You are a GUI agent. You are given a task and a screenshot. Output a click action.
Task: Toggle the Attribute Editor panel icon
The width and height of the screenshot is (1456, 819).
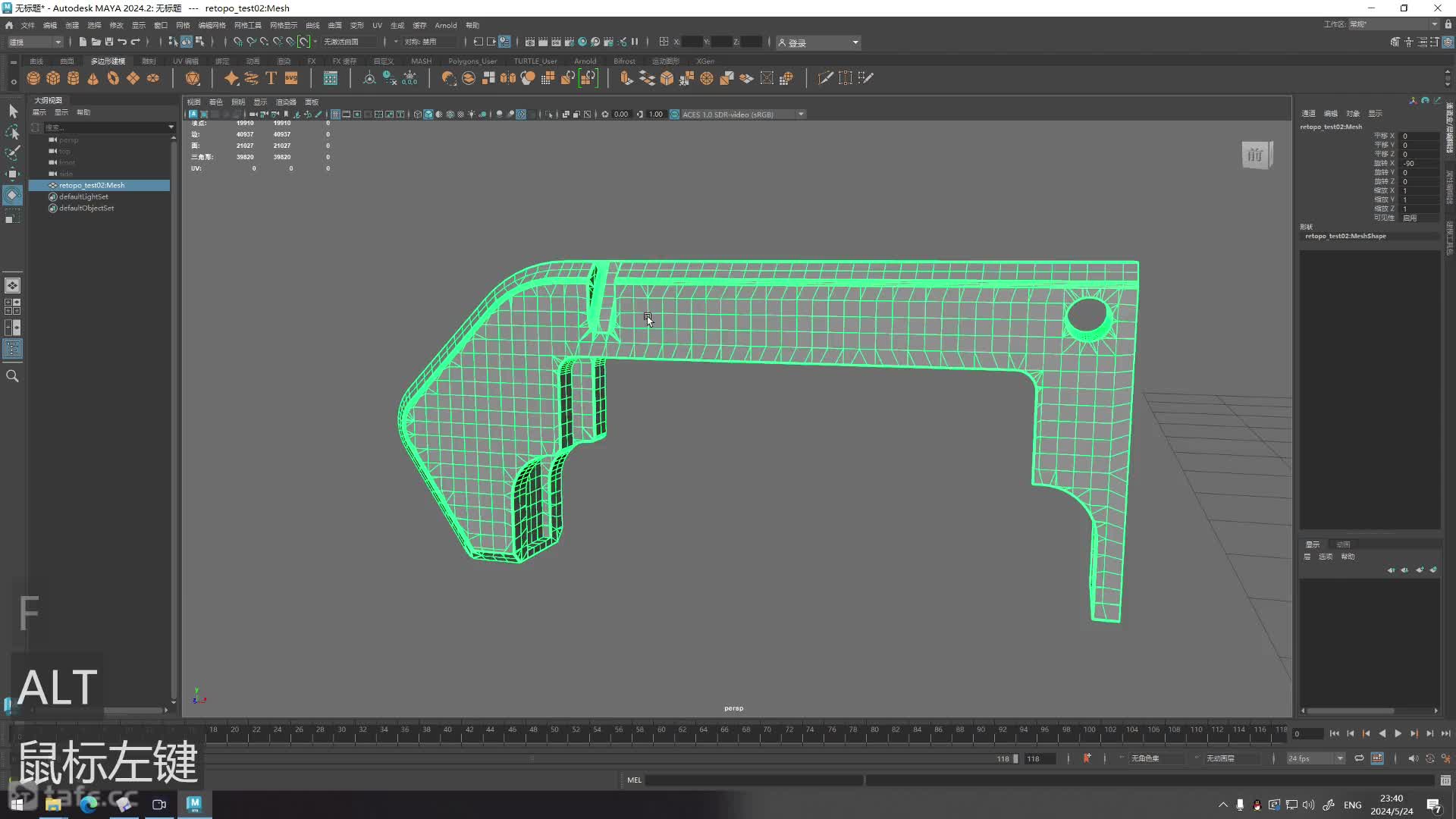tap(1422, 42)
